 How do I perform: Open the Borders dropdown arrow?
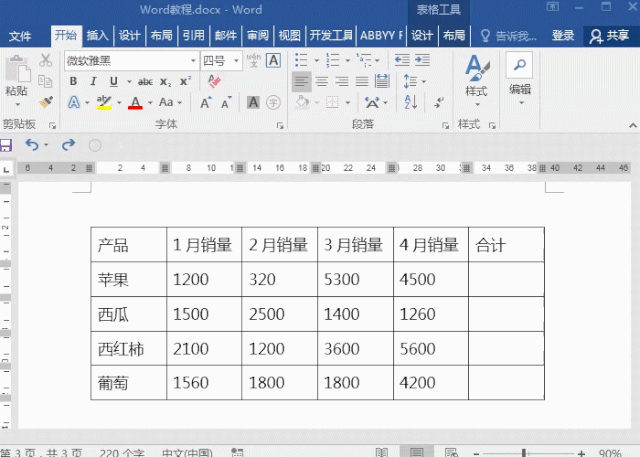point(348,102)
